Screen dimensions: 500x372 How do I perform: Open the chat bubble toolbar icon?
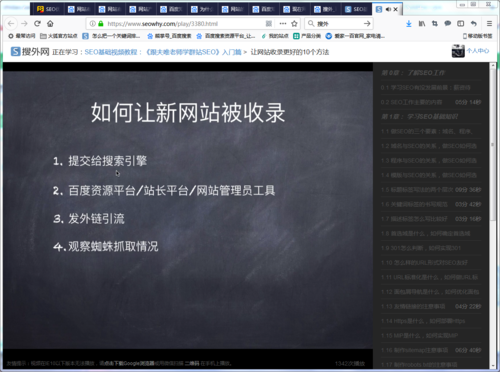(448, 23)
